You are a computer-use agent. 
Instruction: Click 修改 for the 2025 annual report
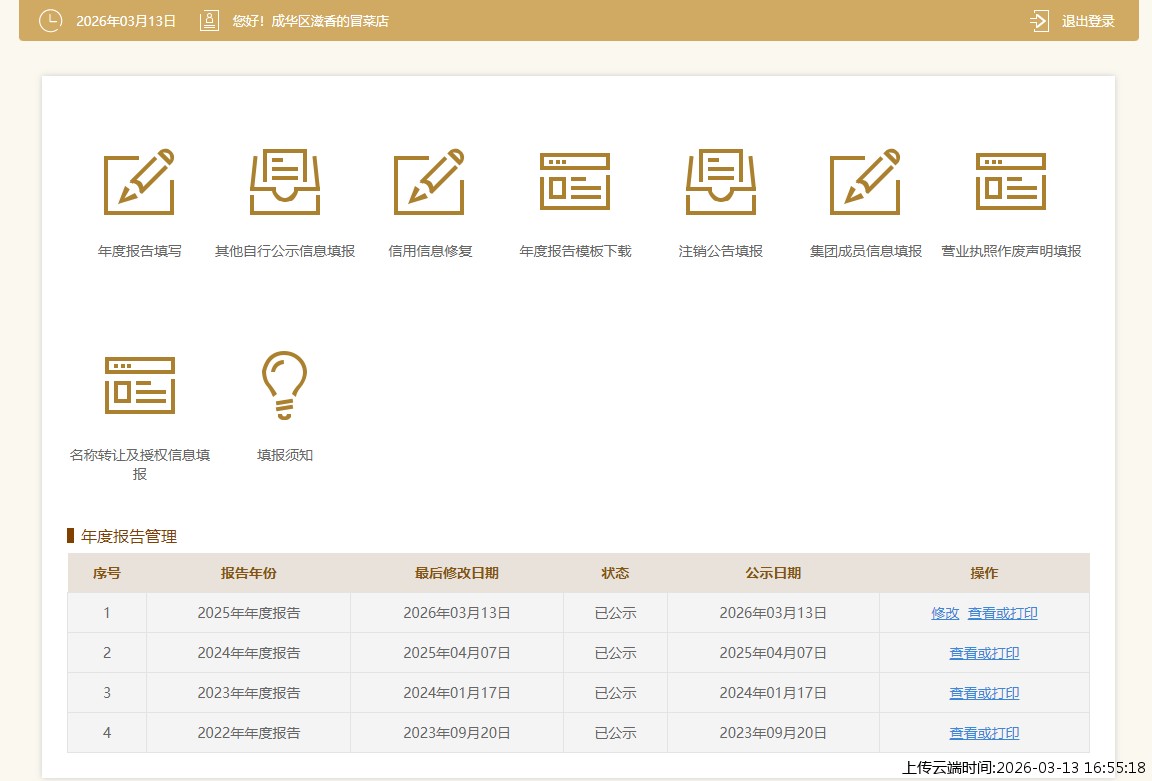(945, 613)
